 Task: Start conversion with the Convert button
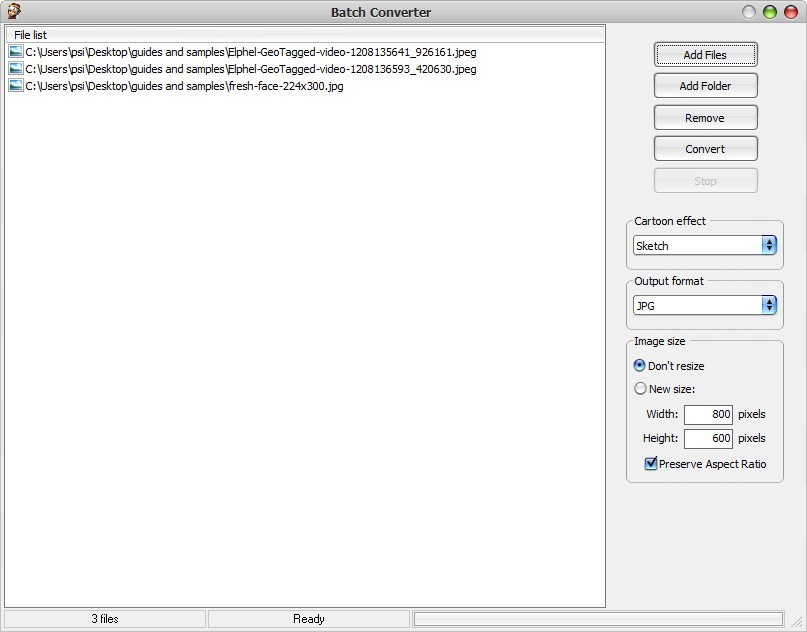coord(705,148)
